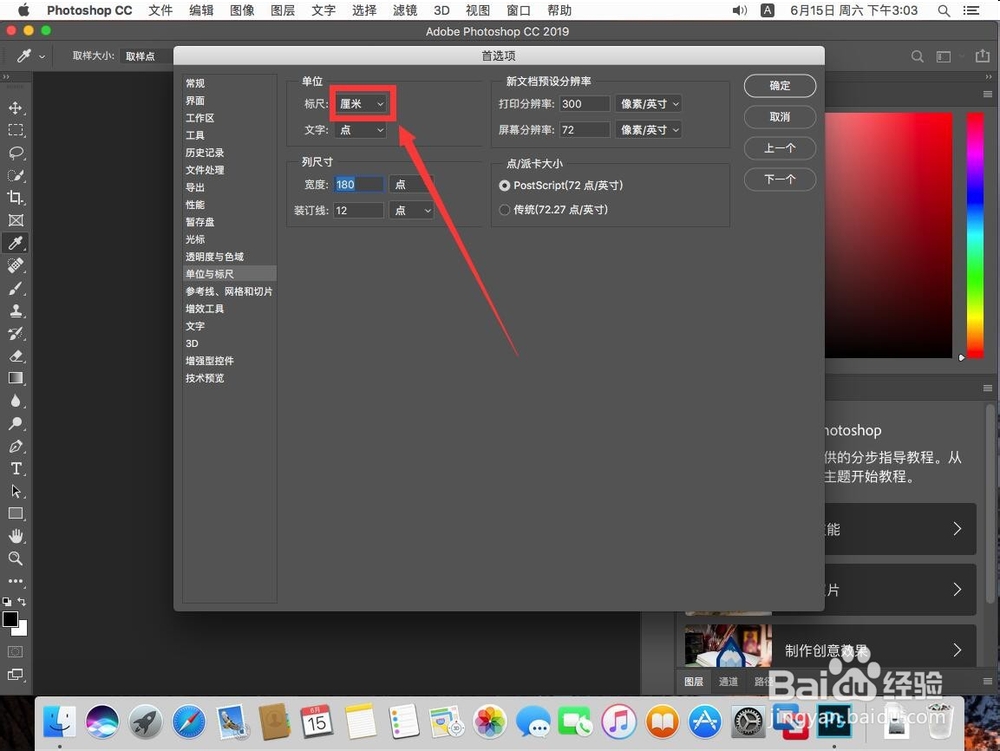
Task: Open System Preferences from the Dock
Action: click(x=749, y=722)
